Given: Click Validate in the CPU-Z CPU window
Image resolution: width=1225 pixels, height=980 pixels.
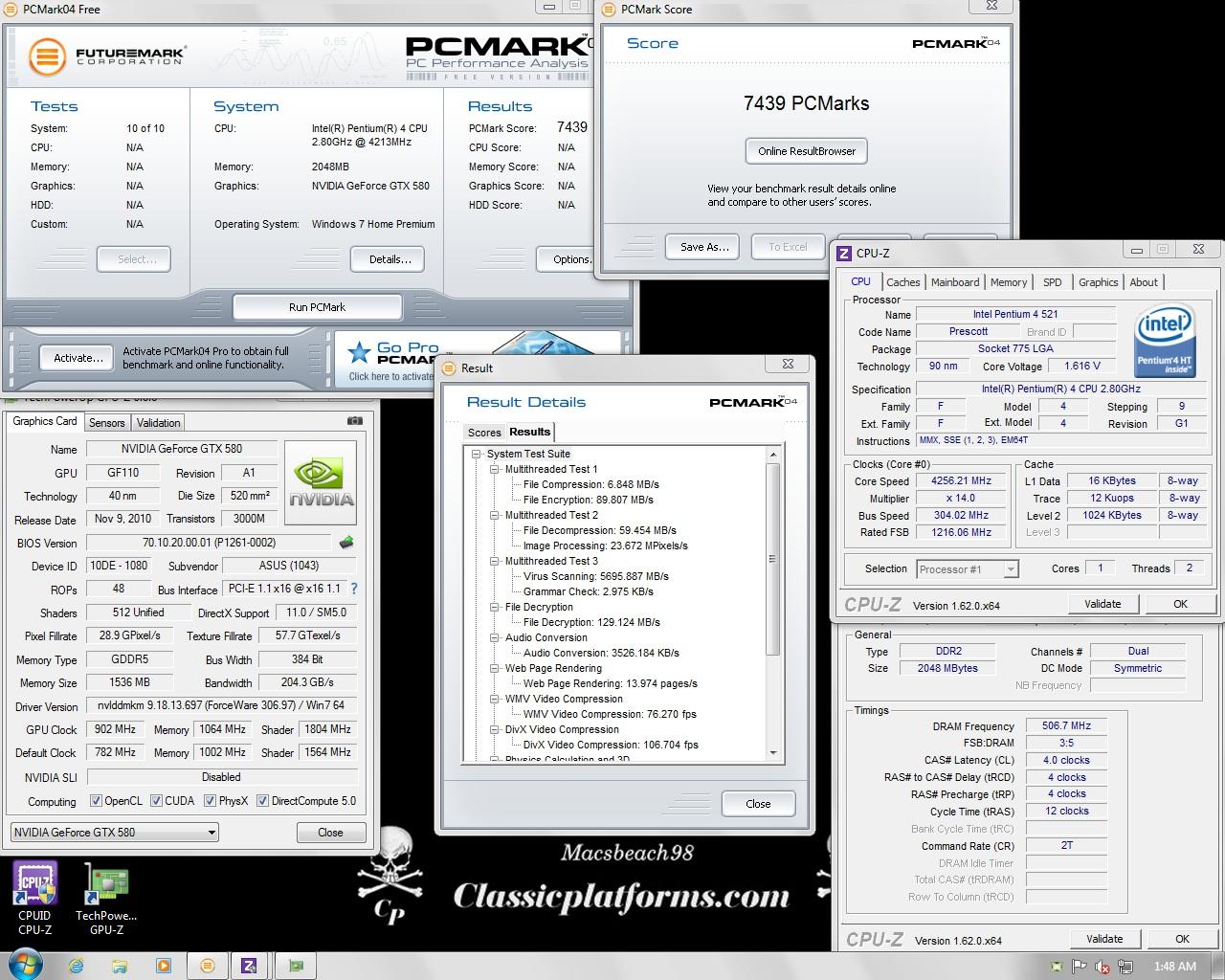Looking at the screenshot, I should click(x=1102, y=604).
